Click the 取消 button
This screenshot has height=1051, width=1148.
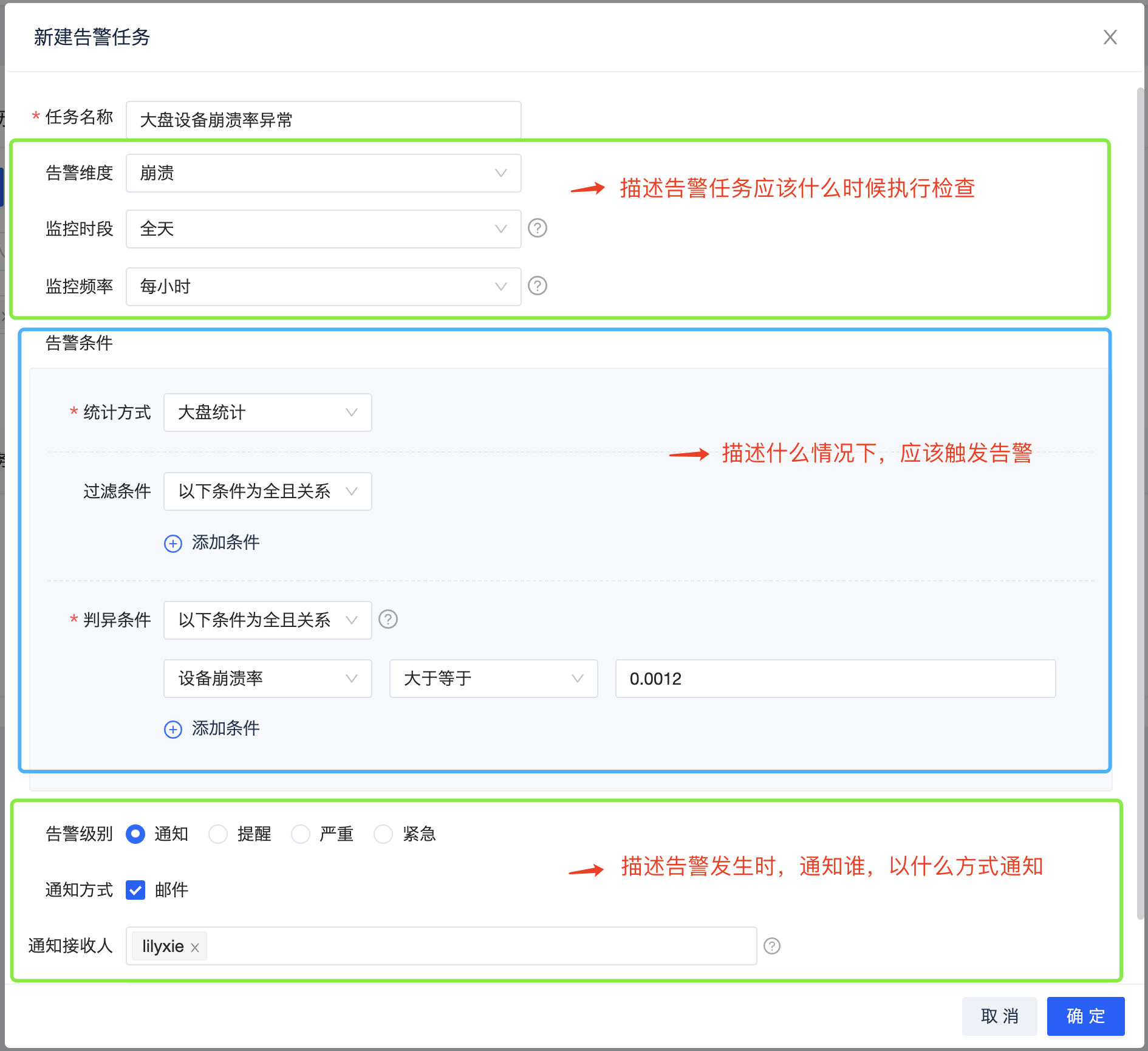pos(1000,1016)
